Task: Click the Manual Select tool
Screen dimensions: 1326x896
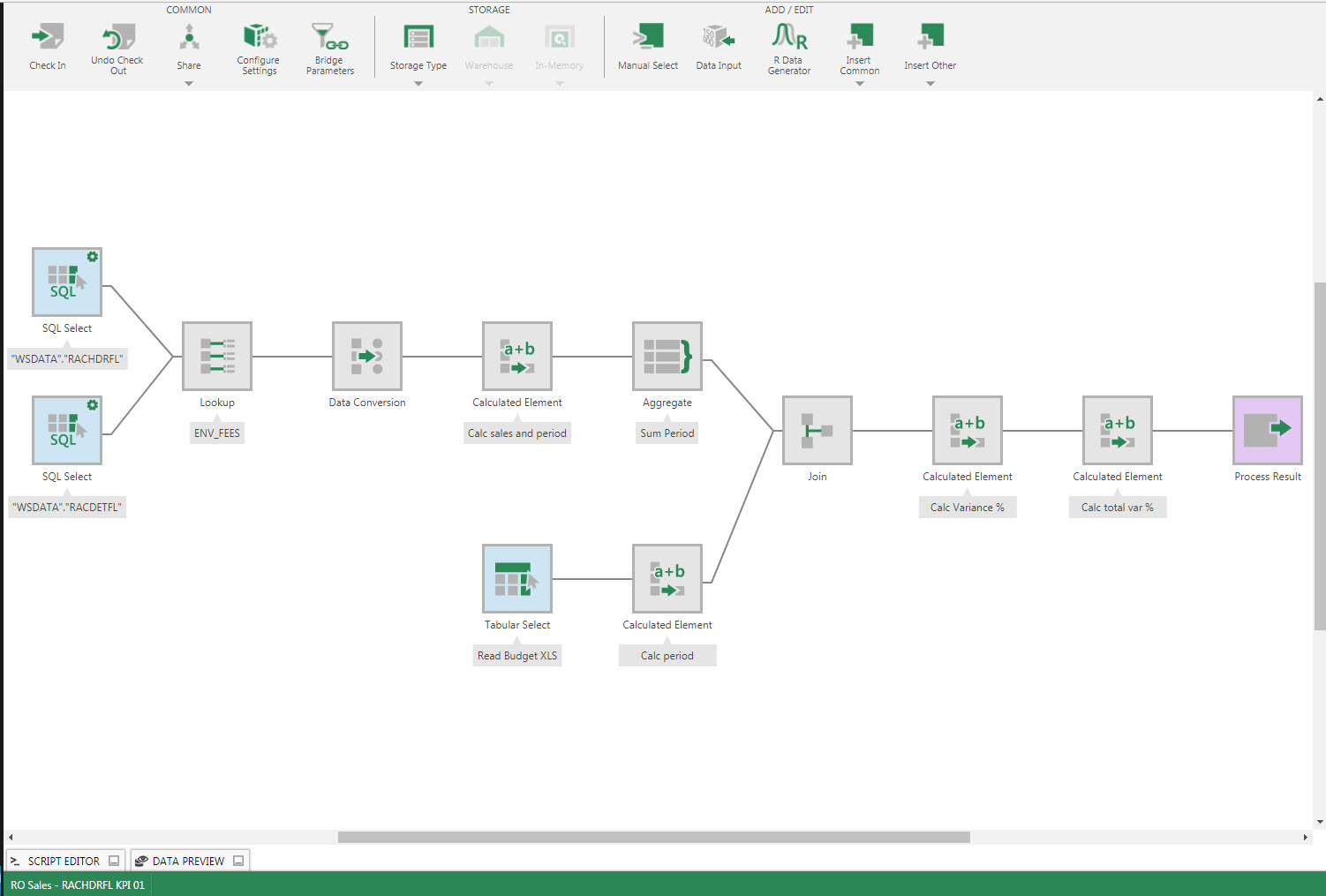Action: point(648,38)
